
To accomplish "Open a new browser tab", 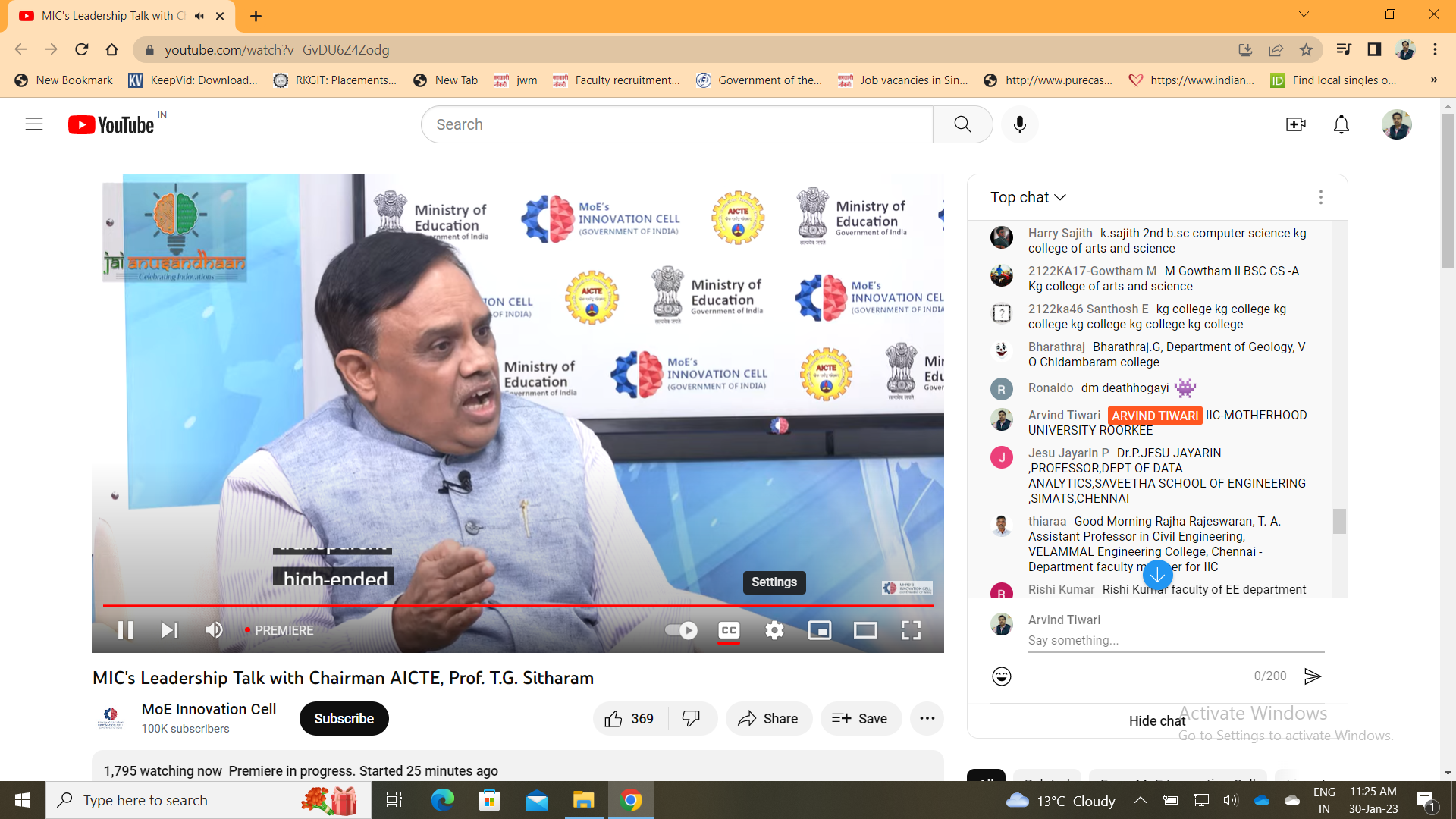I will click(256, 16).
